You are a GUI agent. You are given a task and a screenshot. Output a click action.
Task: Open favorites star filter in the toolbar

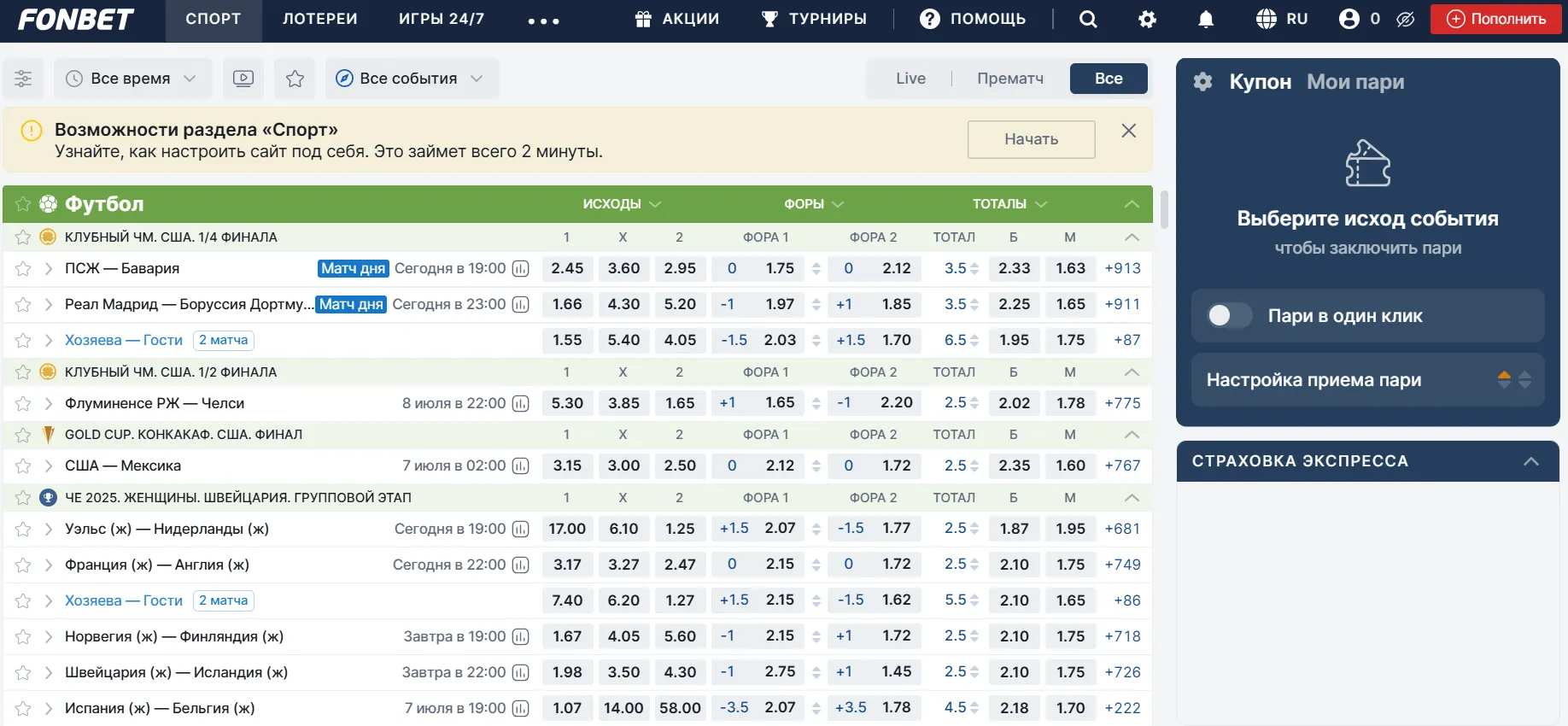point(295,79)
